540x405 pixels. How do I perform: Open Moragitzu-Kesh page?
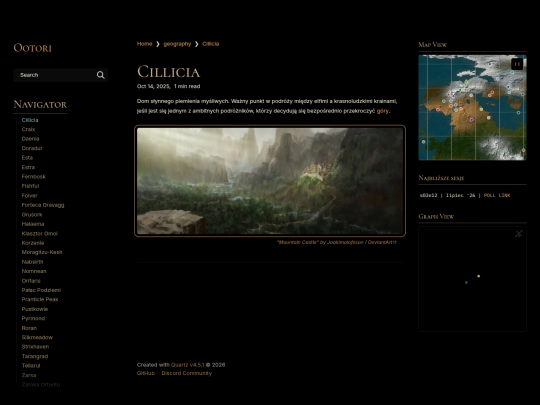[42, 252]
